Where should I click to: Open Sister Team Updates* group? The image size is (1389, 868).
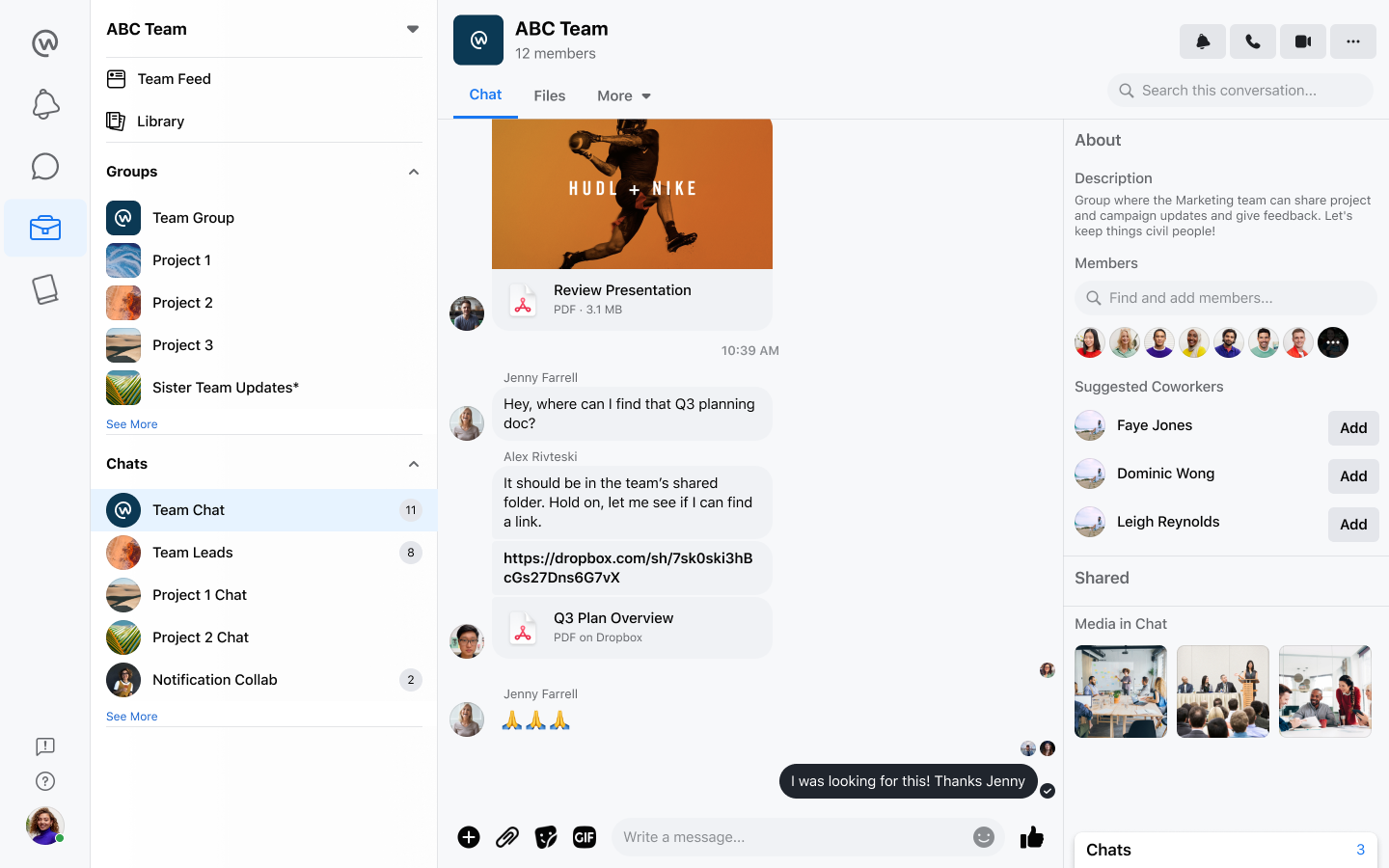click(263, 388)
